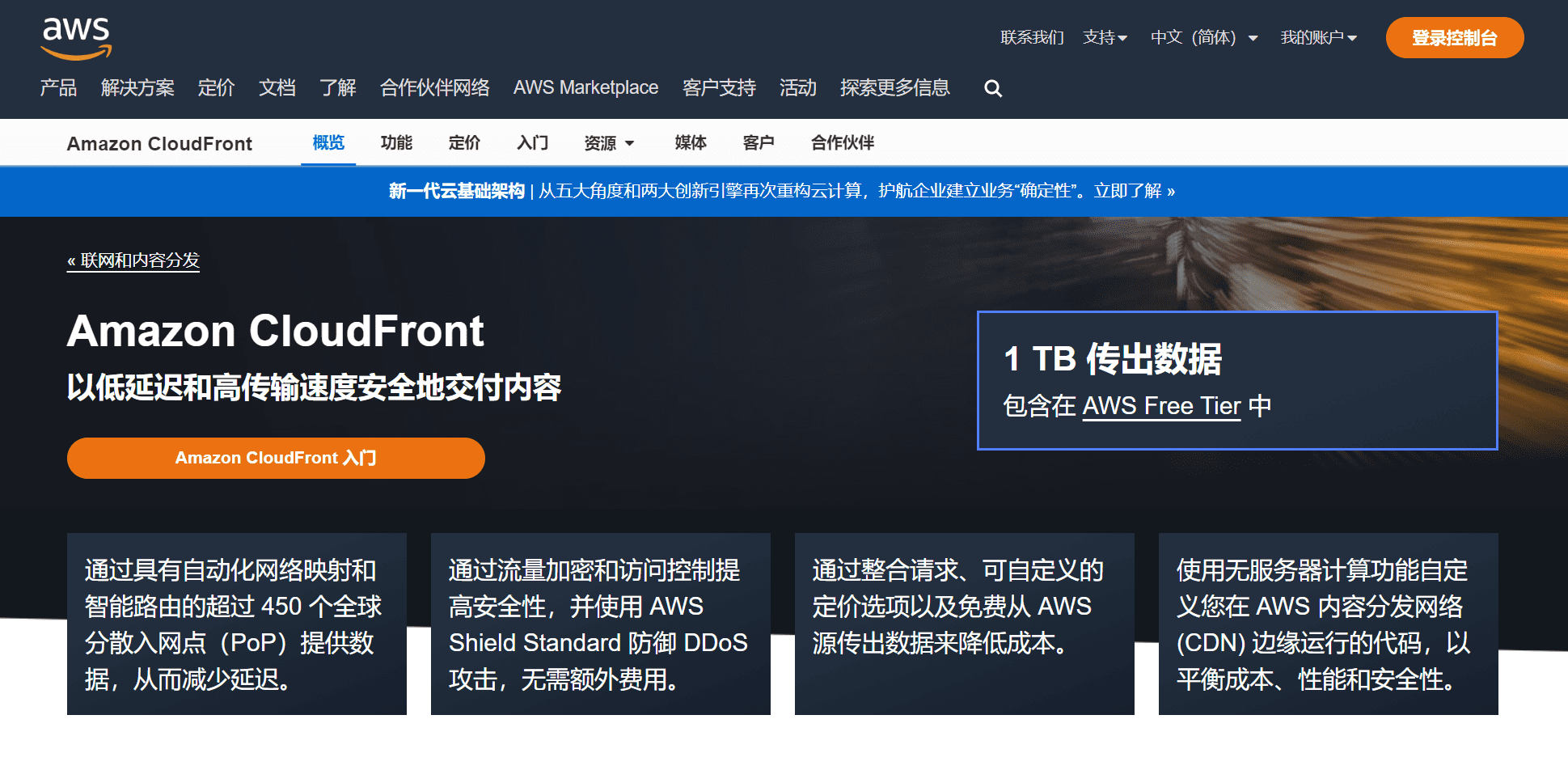Screen dimensions: 1568x770
Task: Click the Amazon CloudFront heading link
Action: 159,143
